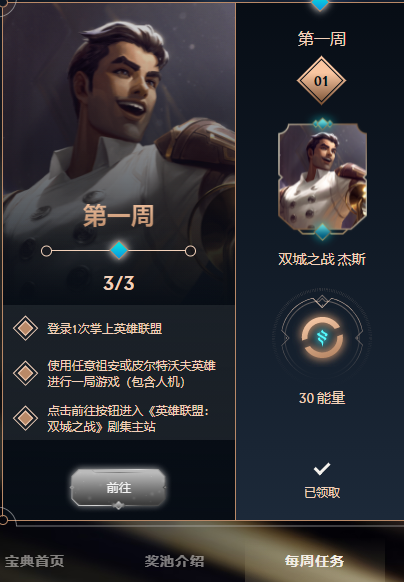Click the right circle on the progress line
The width and height of the screenshot is (404, 582).
click(190, 251)
